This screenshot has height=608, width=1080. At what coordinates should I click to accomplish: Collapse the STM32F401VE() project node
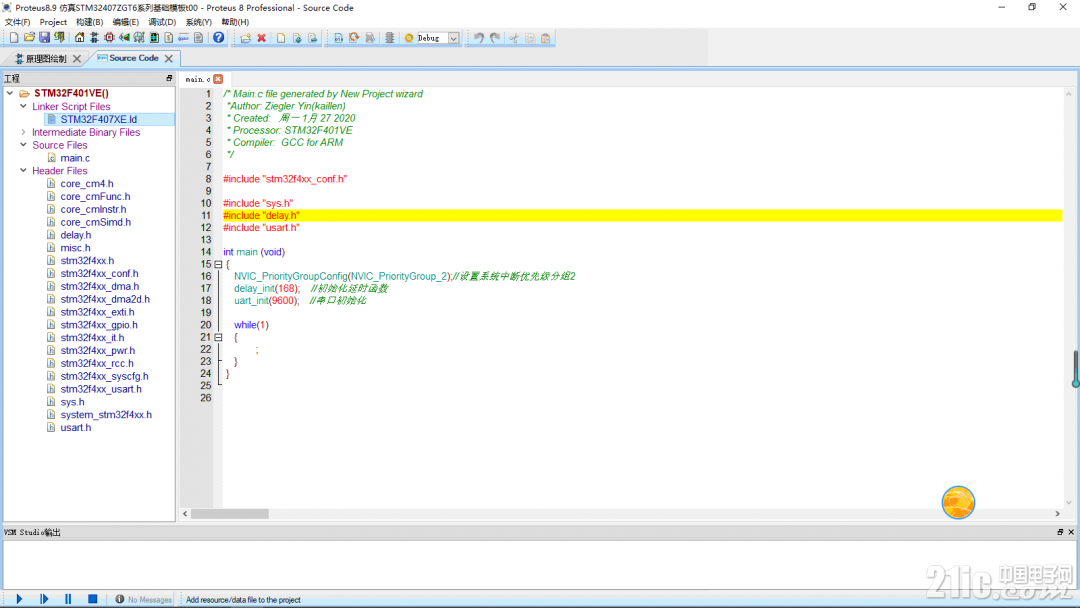tap(10, 93)
